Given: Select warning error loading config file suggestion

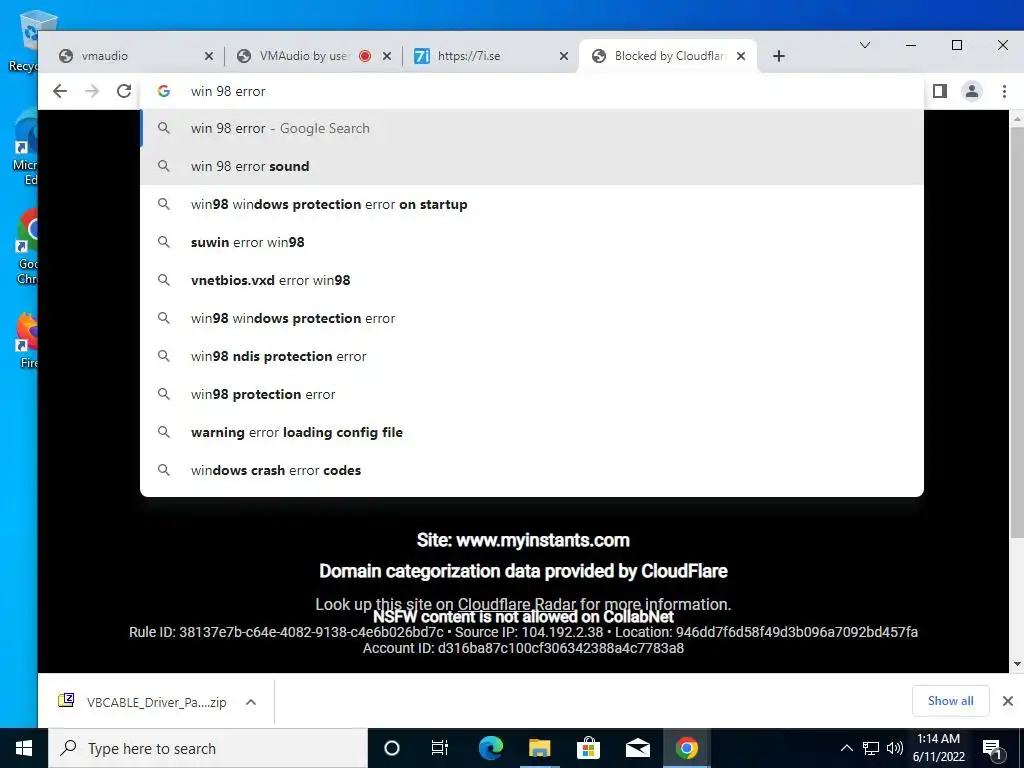Looking at the screenshot, I should coord(532,432).
